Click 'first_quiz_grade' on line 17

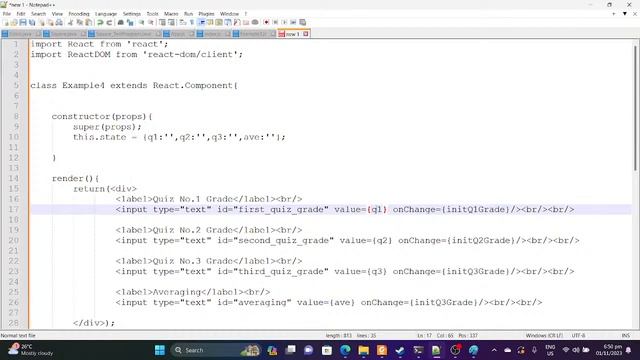(x=280, y=209)
